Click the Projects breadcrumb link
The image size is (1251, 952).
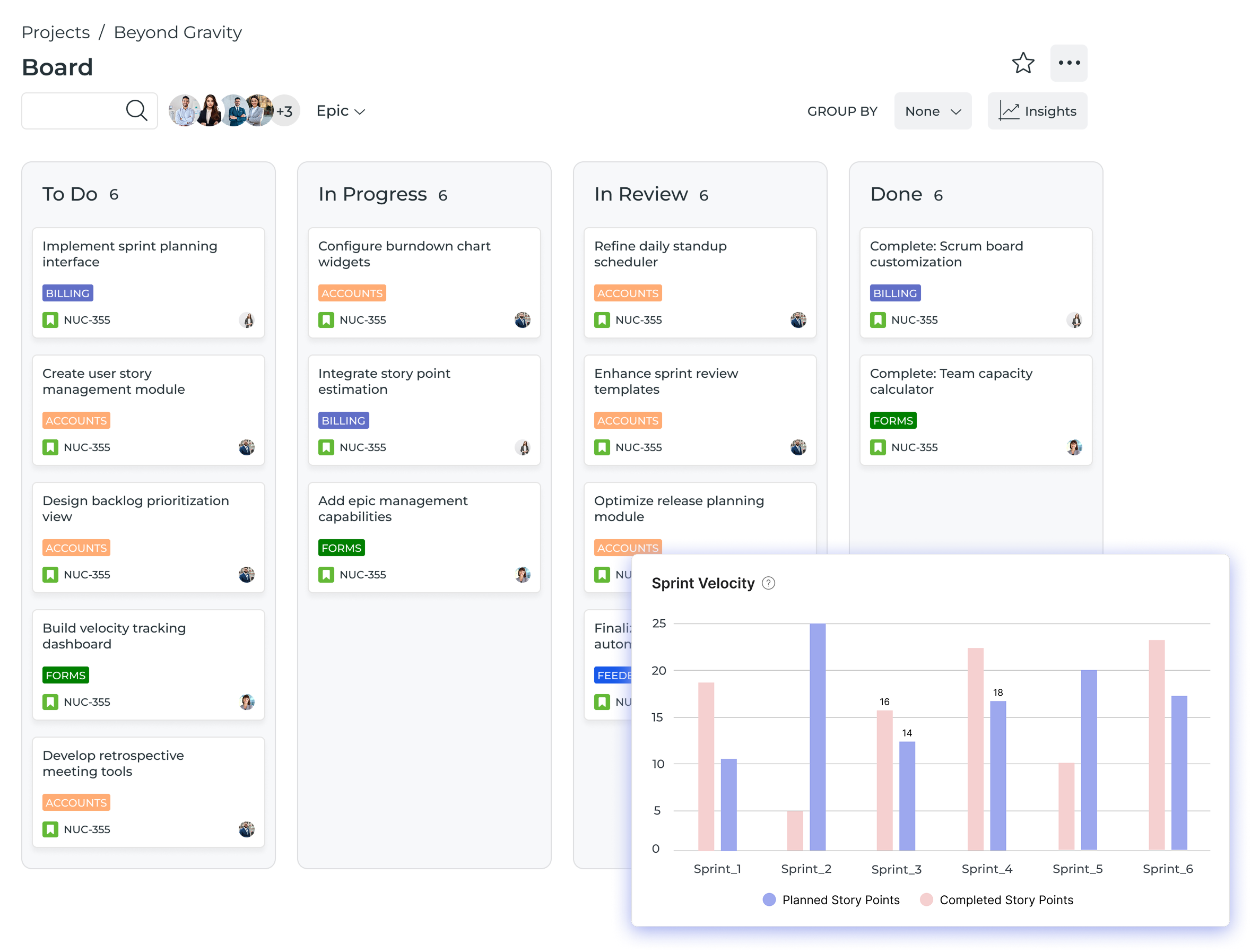pyautogui.click(x=56, y=32)
